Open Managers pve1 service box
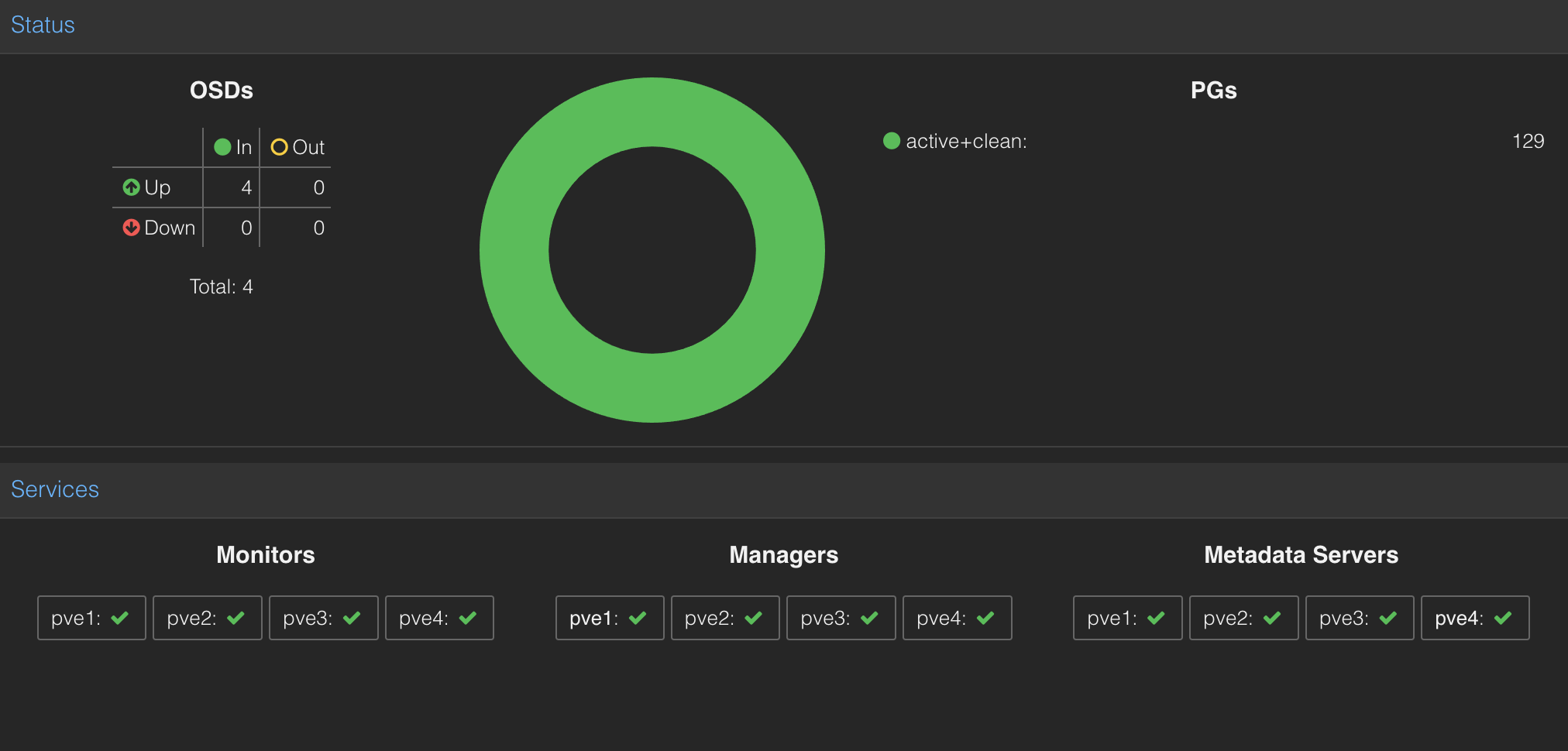The height and width of the screenshot is (751, 1568). [x=610, y=618]
